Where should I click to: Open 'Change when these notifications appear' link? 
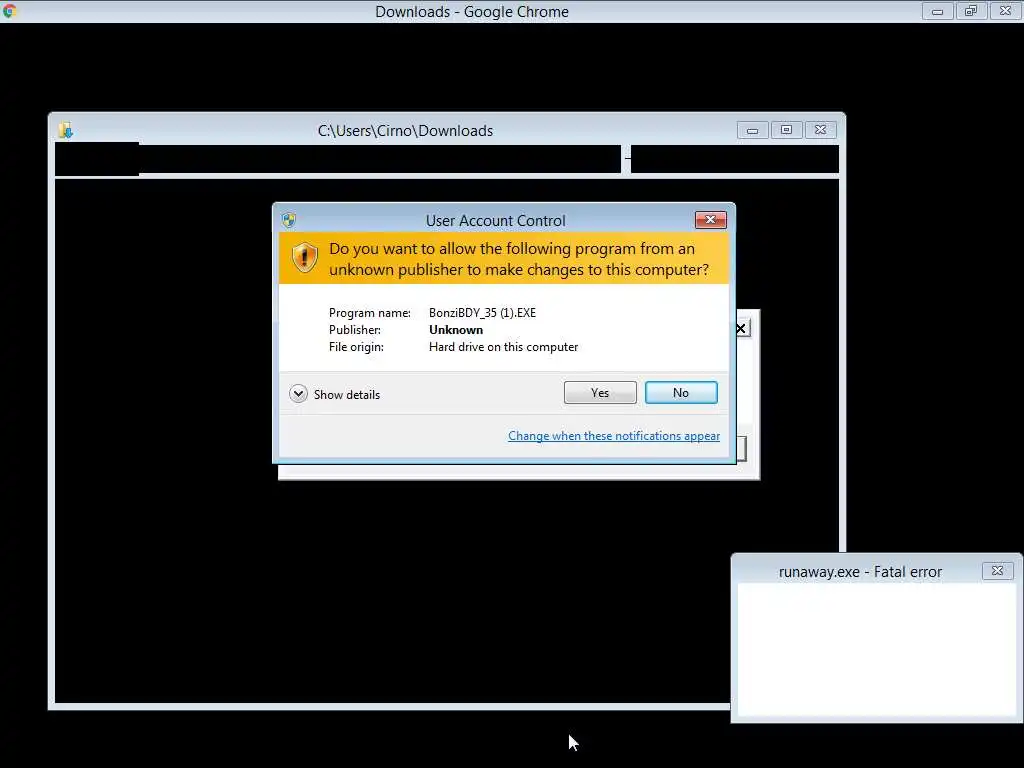[614, 436]
